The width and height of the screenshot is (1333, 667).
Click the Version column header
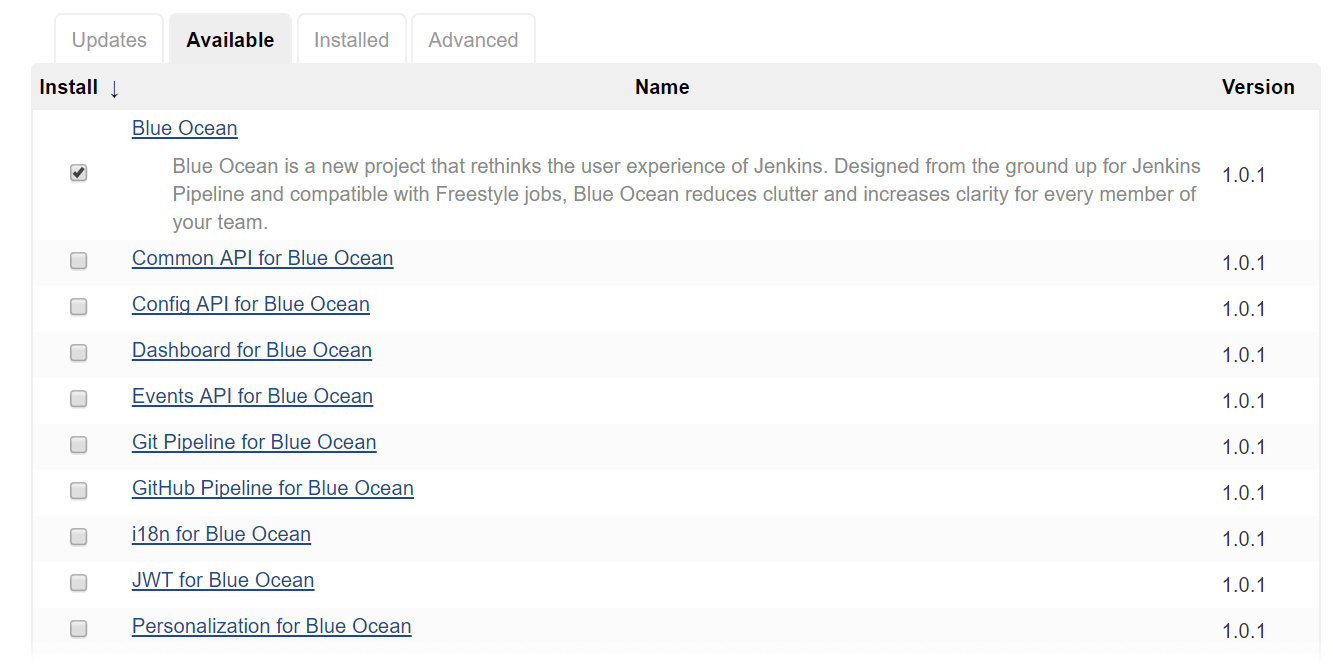pyautogui.click(x=1258, y=87)
